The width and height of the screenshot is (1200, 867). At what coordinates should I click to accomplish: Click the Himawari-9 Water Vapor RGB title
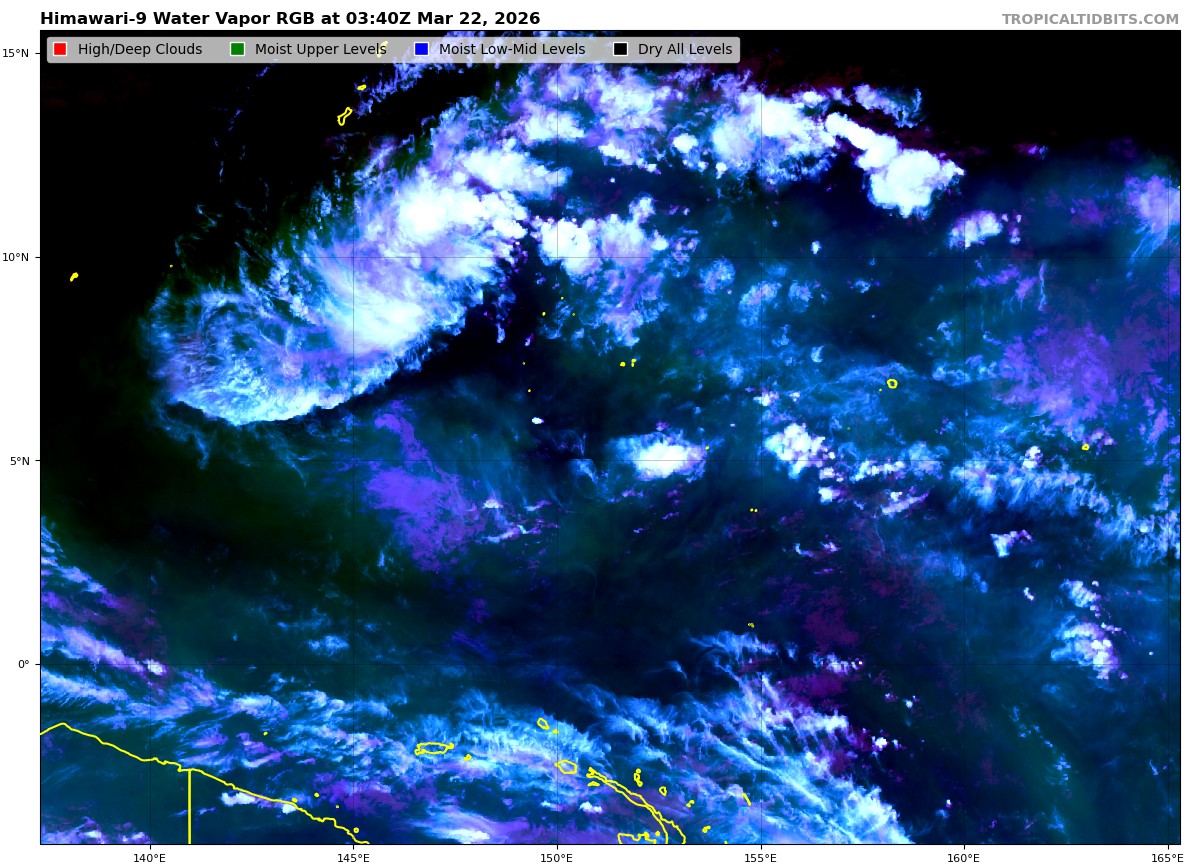[x=290, y=19]
